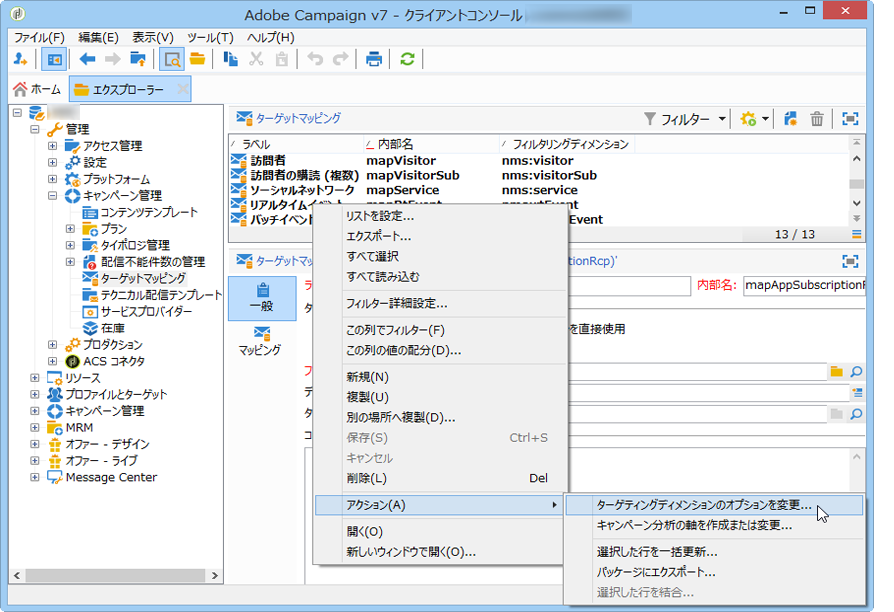
Task: Choose 削除(L) from context menu
Action: pyautogui.click(x=441, y=478)
